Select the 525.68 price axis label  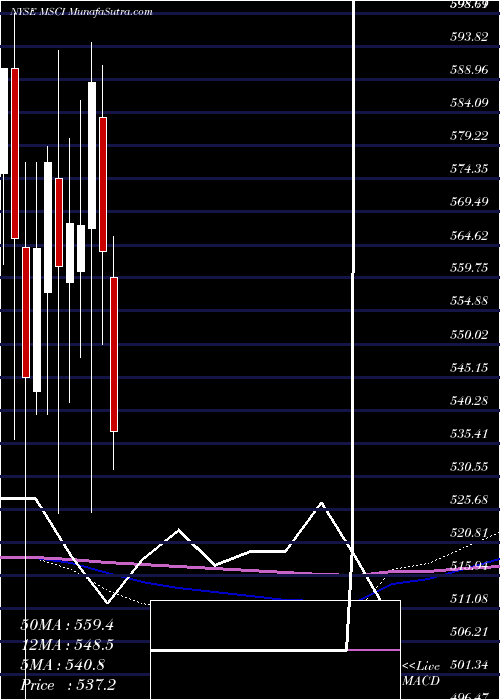[468, 500]
